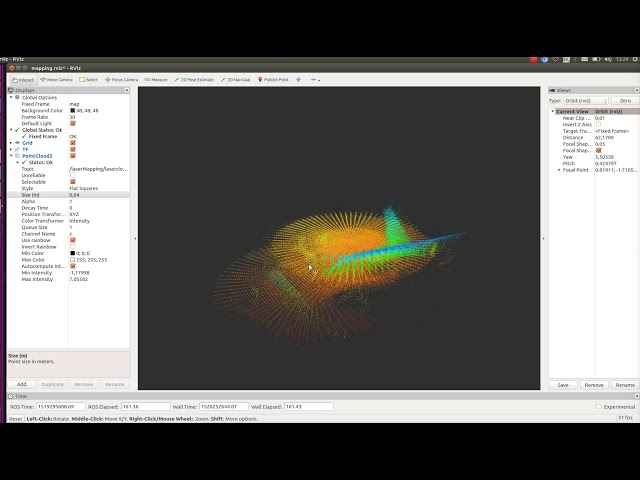
Task: Toggle the Default Light checkbox
Action: tap(73, 123)
